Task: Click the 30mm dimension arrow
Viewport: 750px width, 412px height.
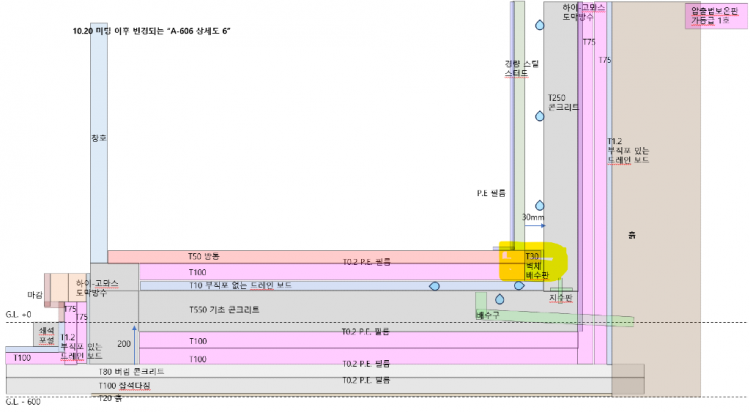Action: (534, 226)
